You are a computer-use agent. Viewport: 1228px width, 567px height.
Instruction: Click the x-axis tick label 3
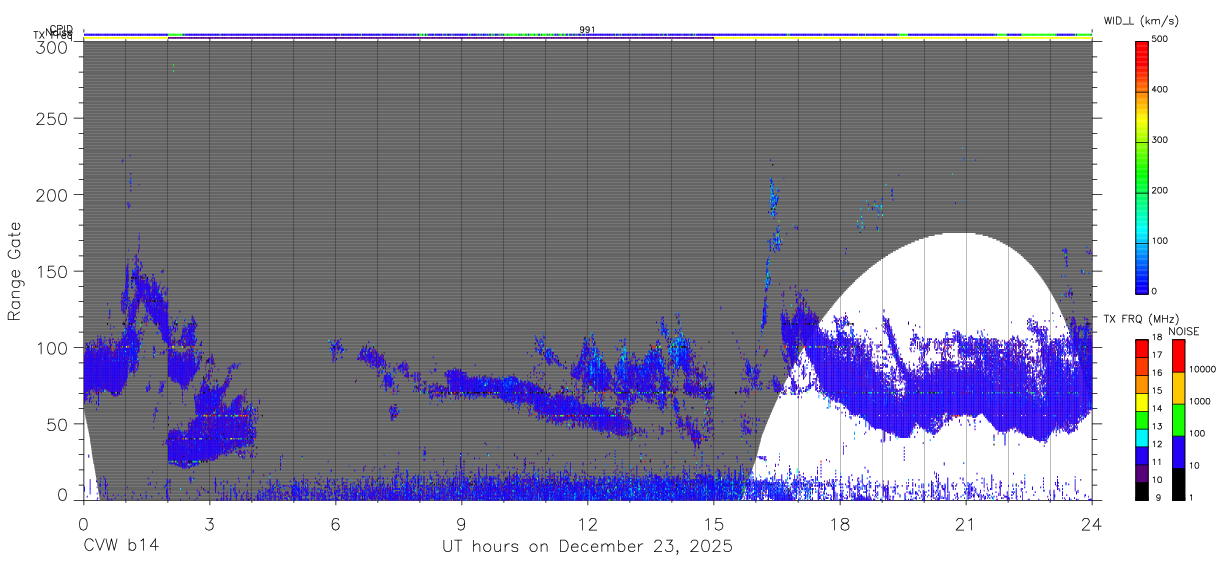pyautogui.click(x=209, y=523)
